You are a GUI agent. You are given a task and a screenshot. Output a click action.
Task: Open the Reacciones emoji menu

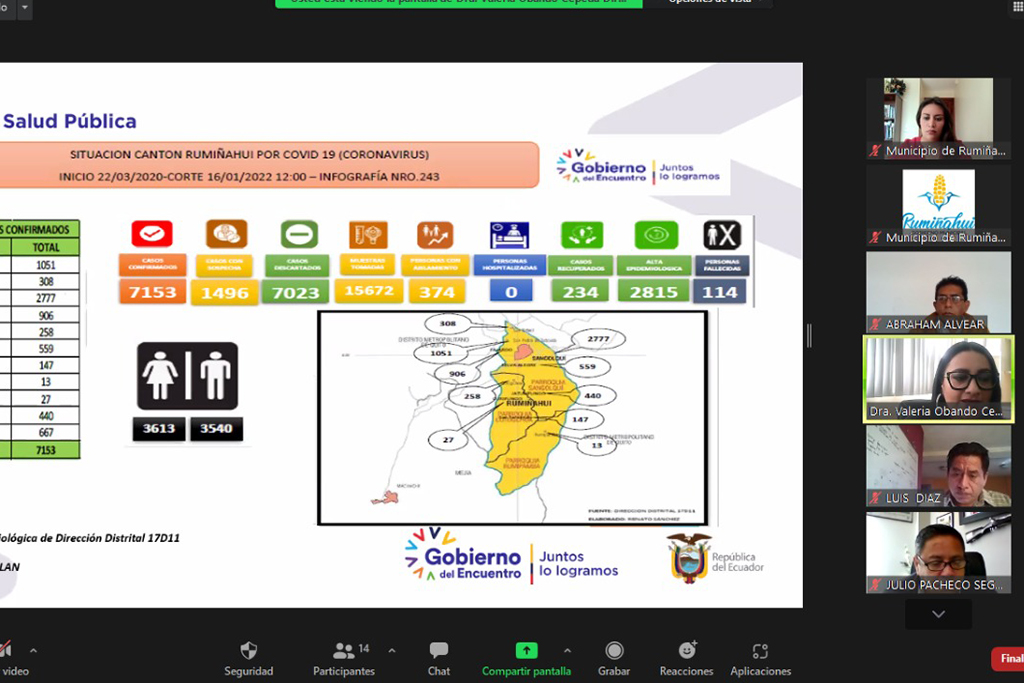(686, 651)
